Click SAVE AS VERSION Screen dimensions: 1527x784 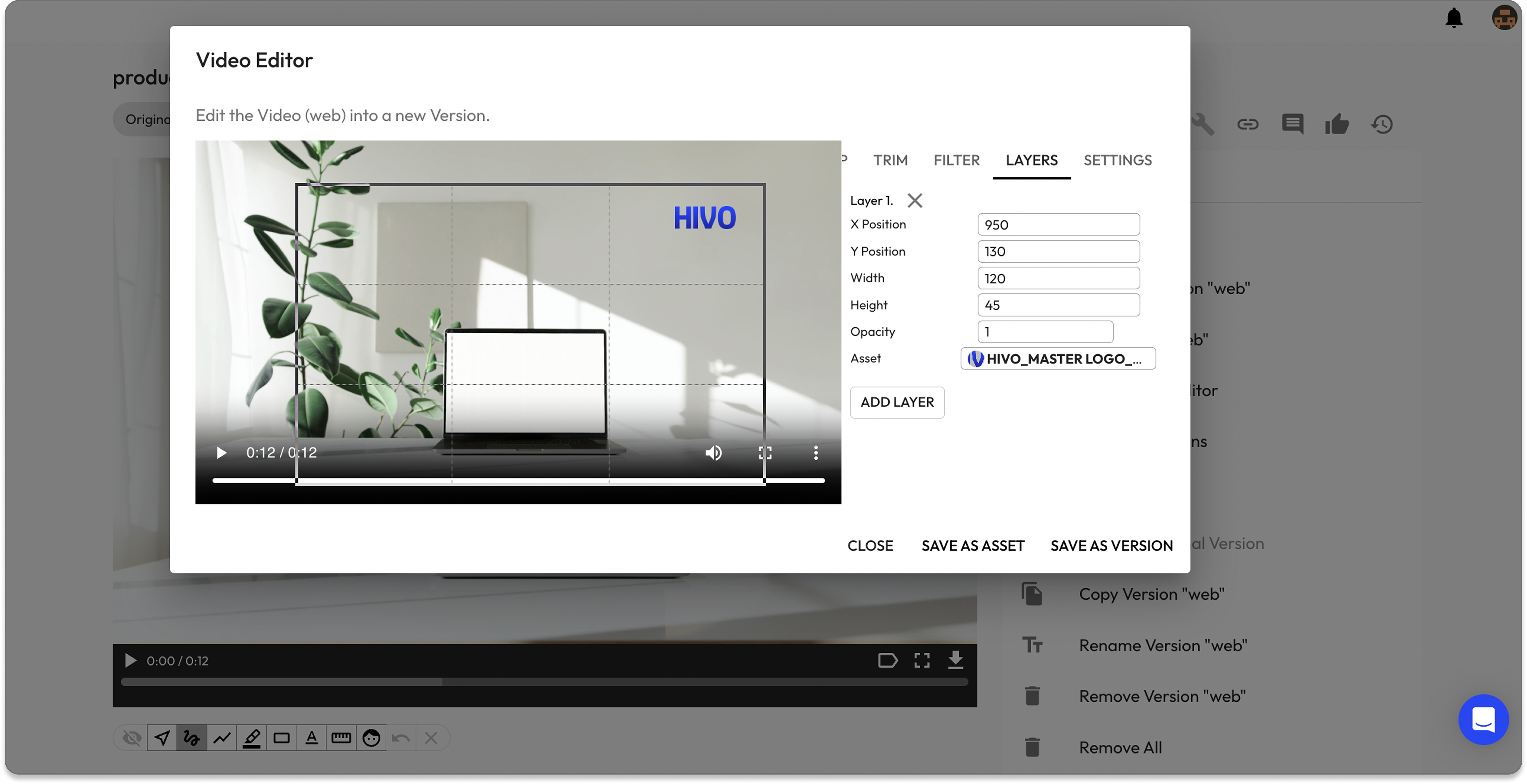click(x=1112, y=546)
